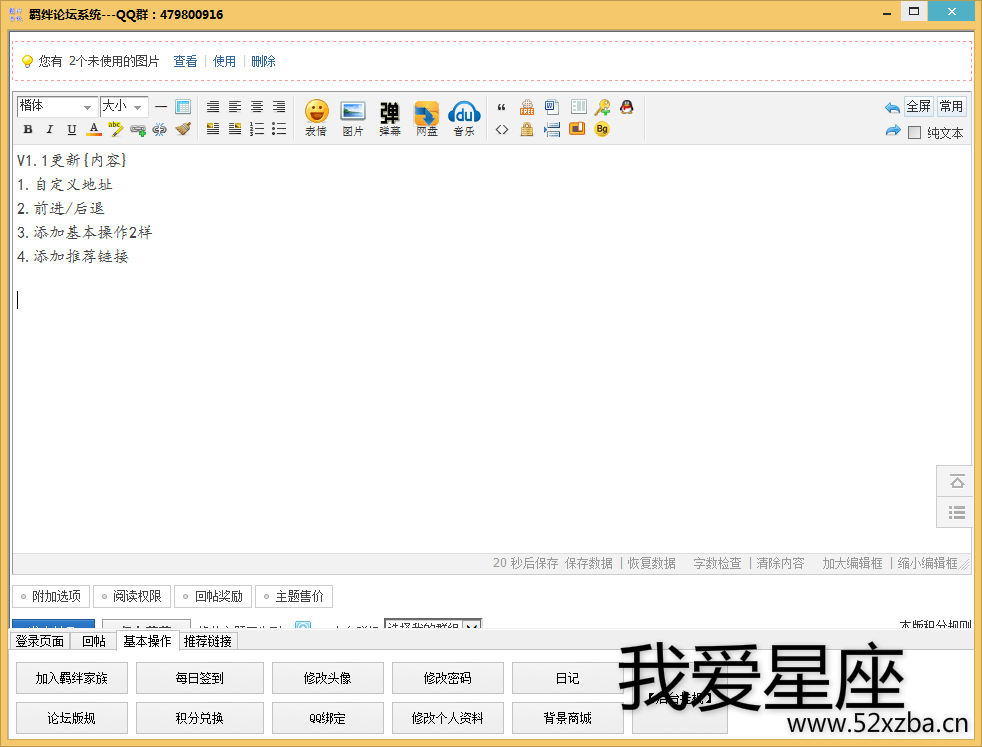The image size is (982, 747).
Task: Click the undo arrow icon
Action: tap(892, 107)
